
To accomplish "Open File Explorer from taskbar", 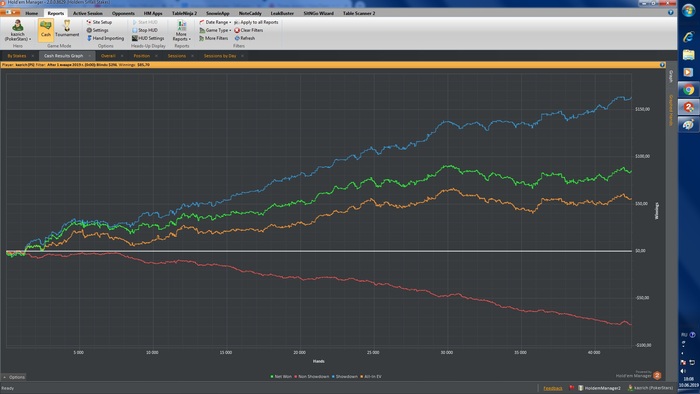I will (688, 55).
